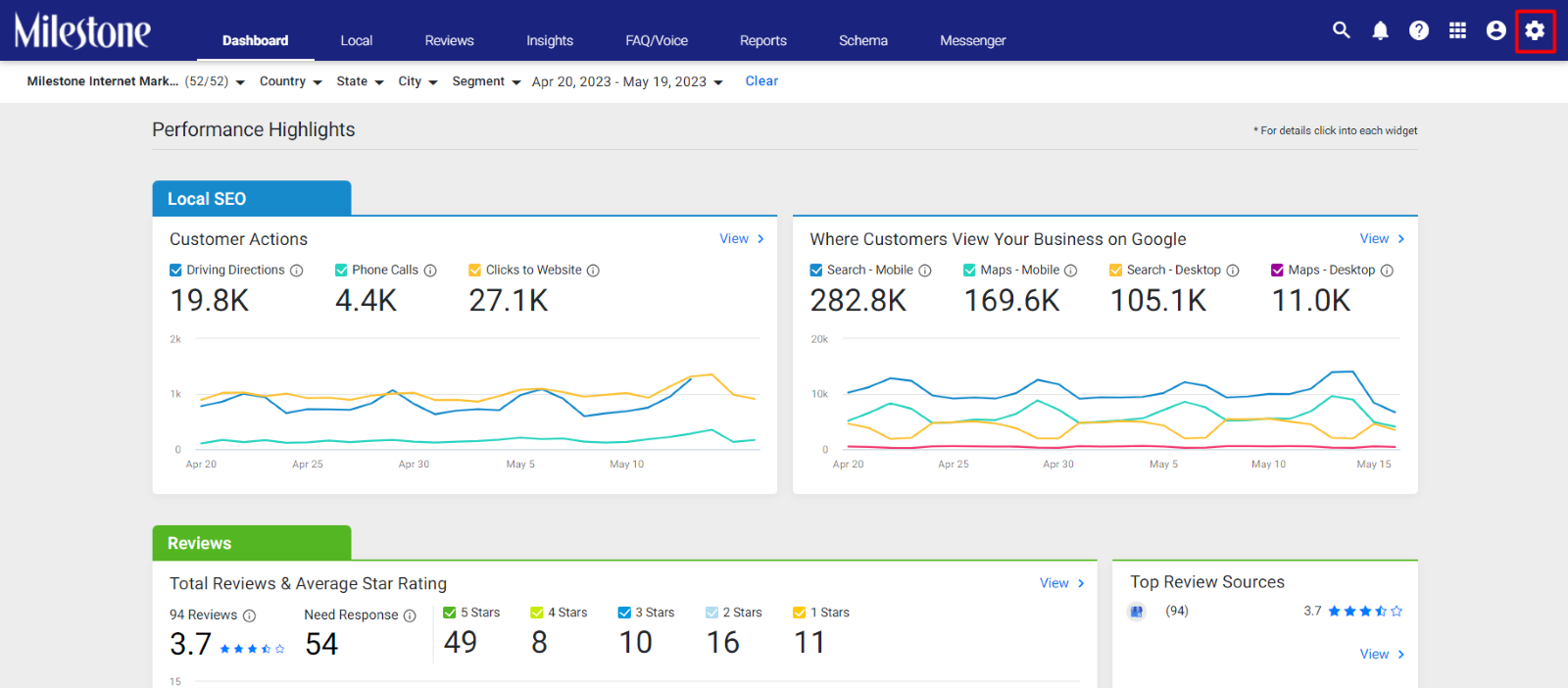The image size is (1568, 688).
Task: Toggle the Maps - Desktop checkbox
Action: [x=1277, y=270]
